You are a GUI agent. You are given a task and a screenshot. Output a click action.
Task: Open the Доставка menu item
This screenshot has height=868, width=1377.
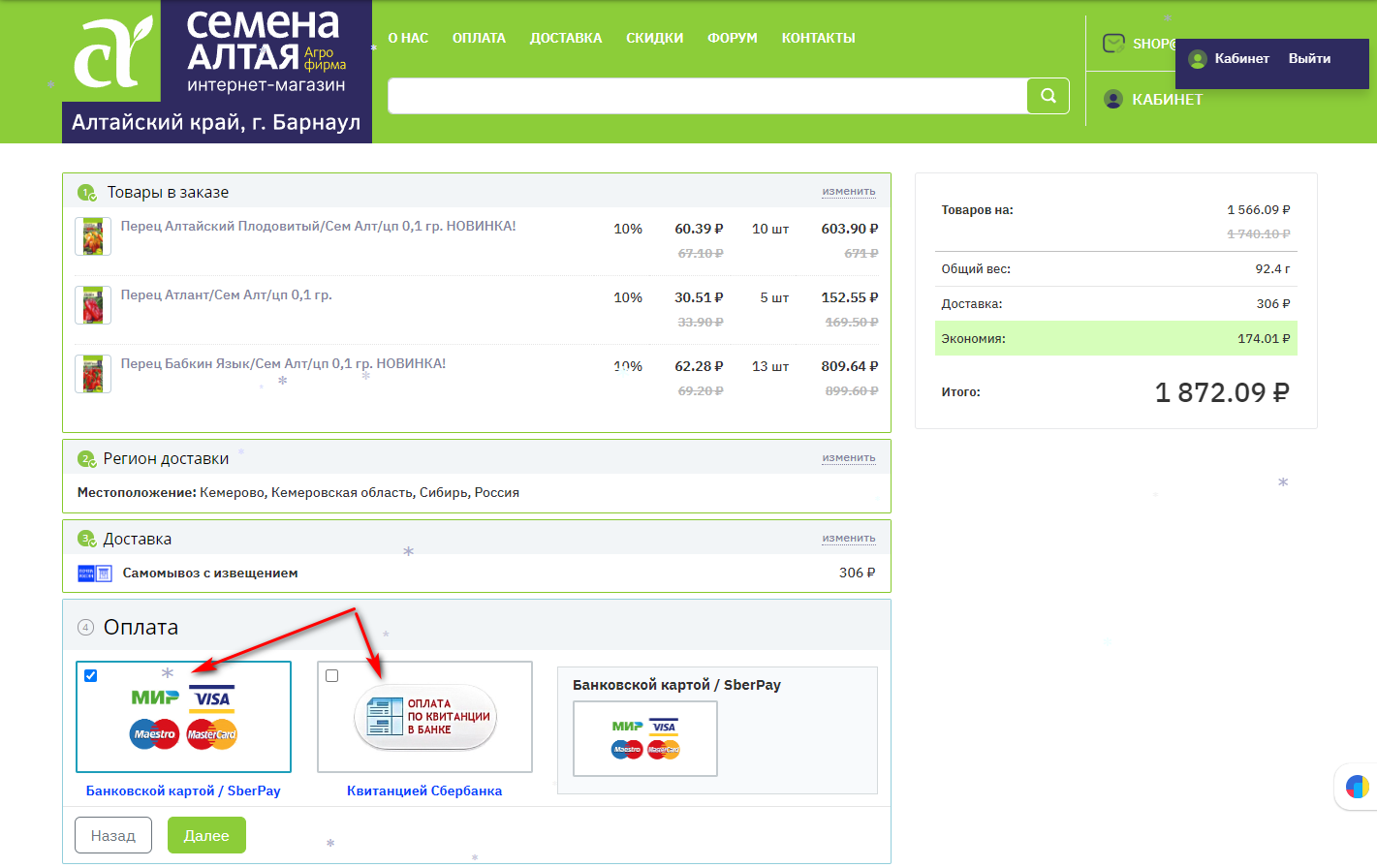(x=565, y=38)
